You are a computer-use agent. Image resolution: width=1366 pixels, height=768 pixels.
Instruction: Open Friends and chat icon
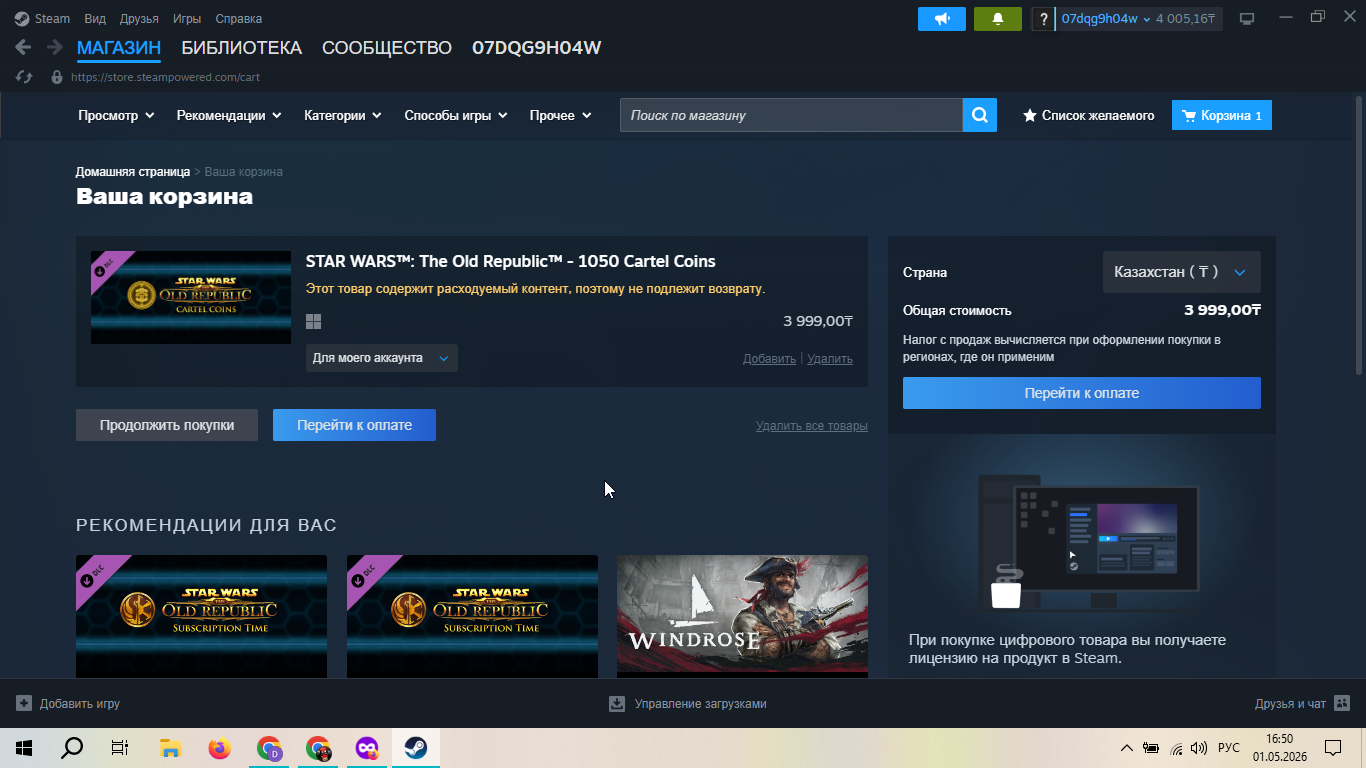coord(1342,703)
